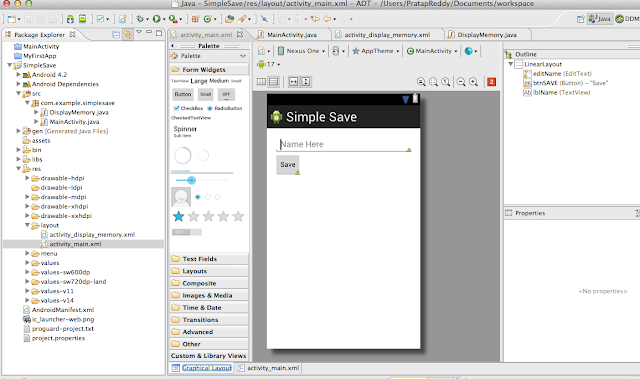Pick the RadioButton widget in Palette

(x=224, y=108)
